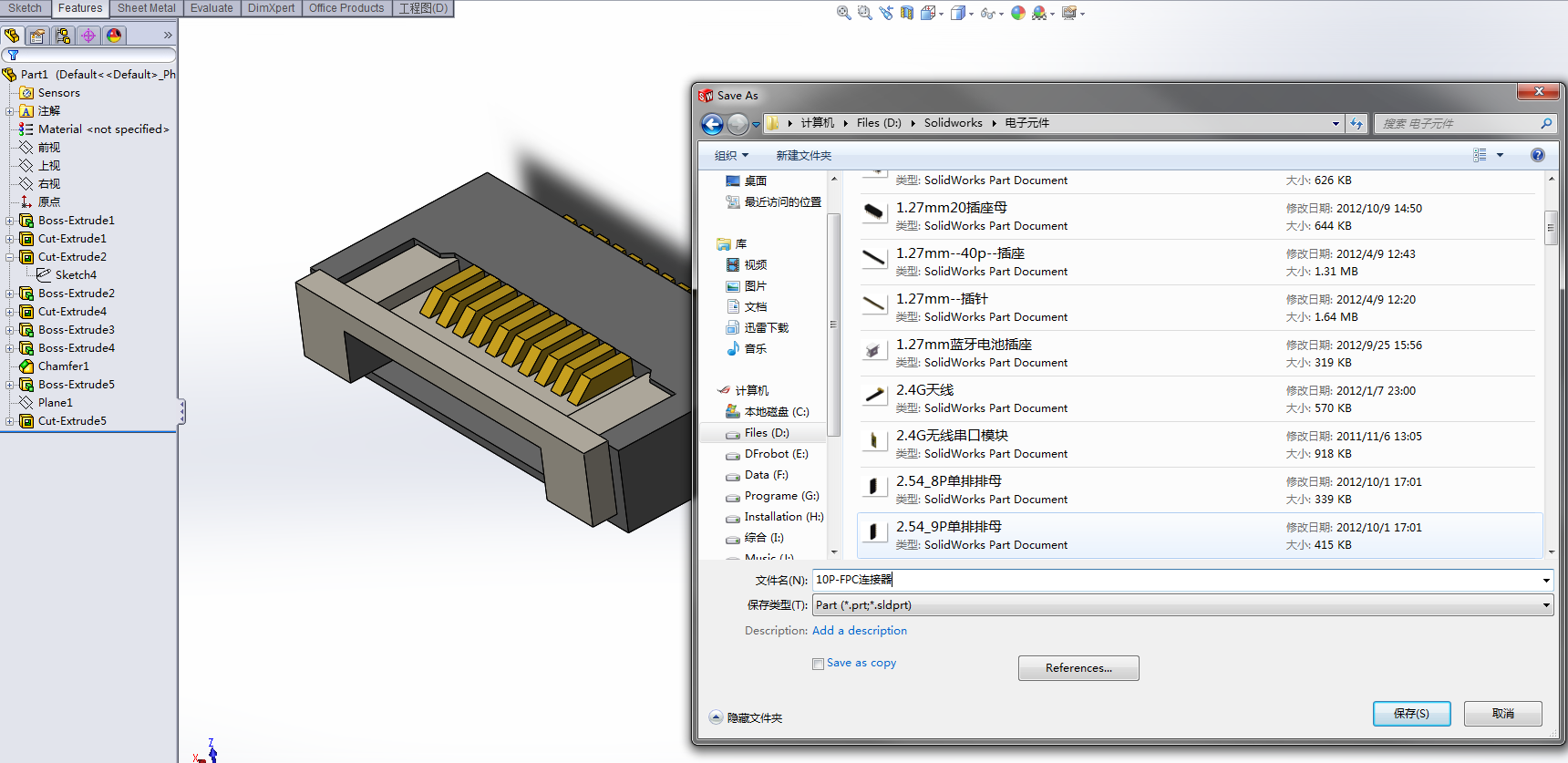Click 新建文件夹 new folder button
1568x763 pixels.
pos(803,156)
